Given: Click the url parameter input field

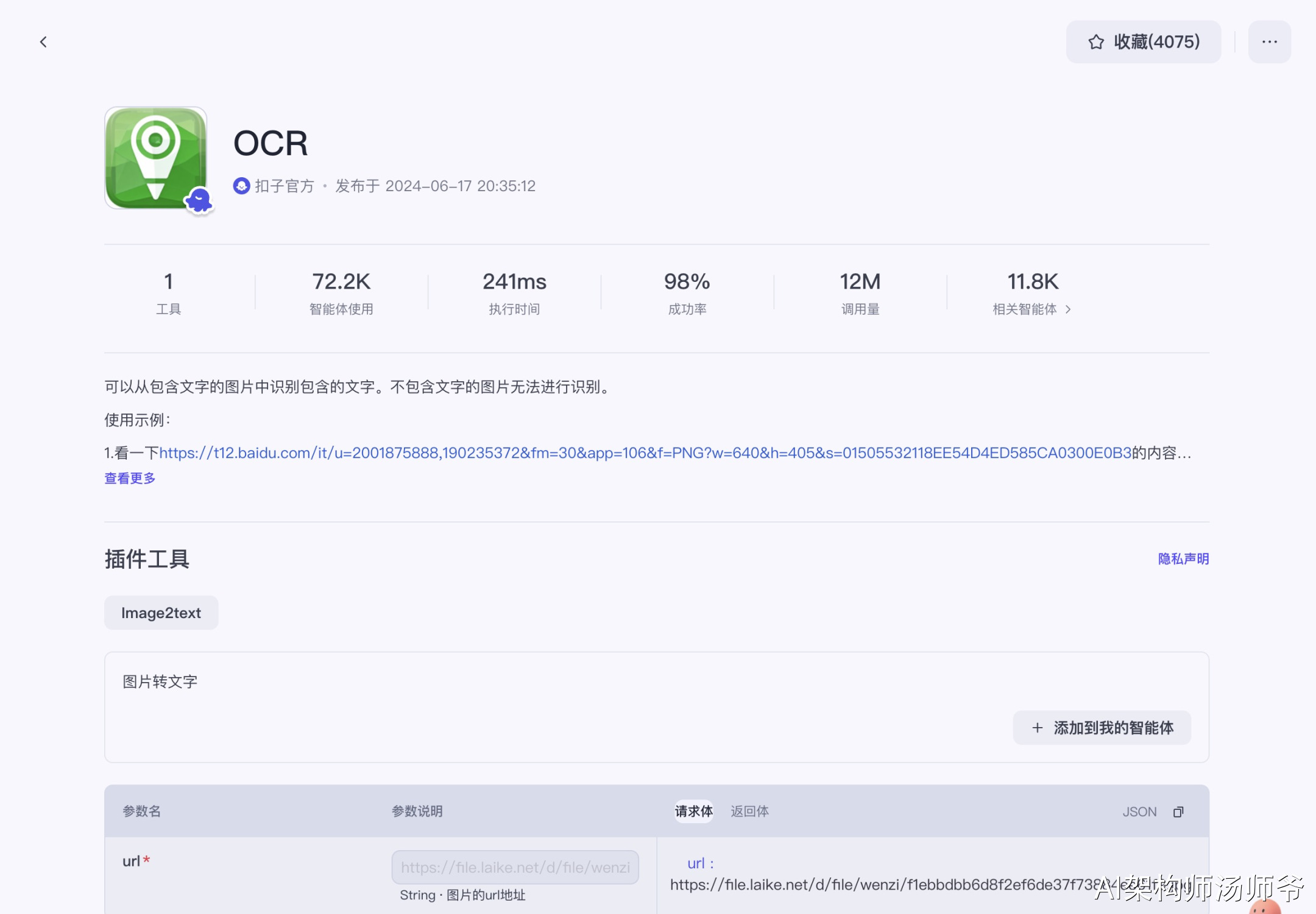Looking at the screenshot, I should [515, 867].
